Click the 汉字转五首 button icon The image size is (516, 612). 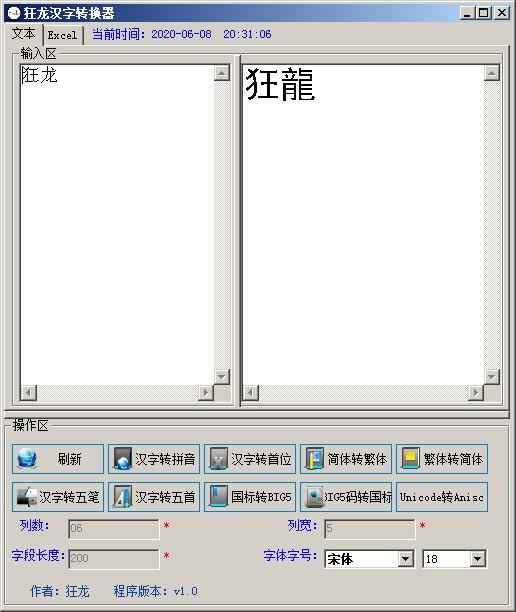pyautogui.click(x=123, y=497)
